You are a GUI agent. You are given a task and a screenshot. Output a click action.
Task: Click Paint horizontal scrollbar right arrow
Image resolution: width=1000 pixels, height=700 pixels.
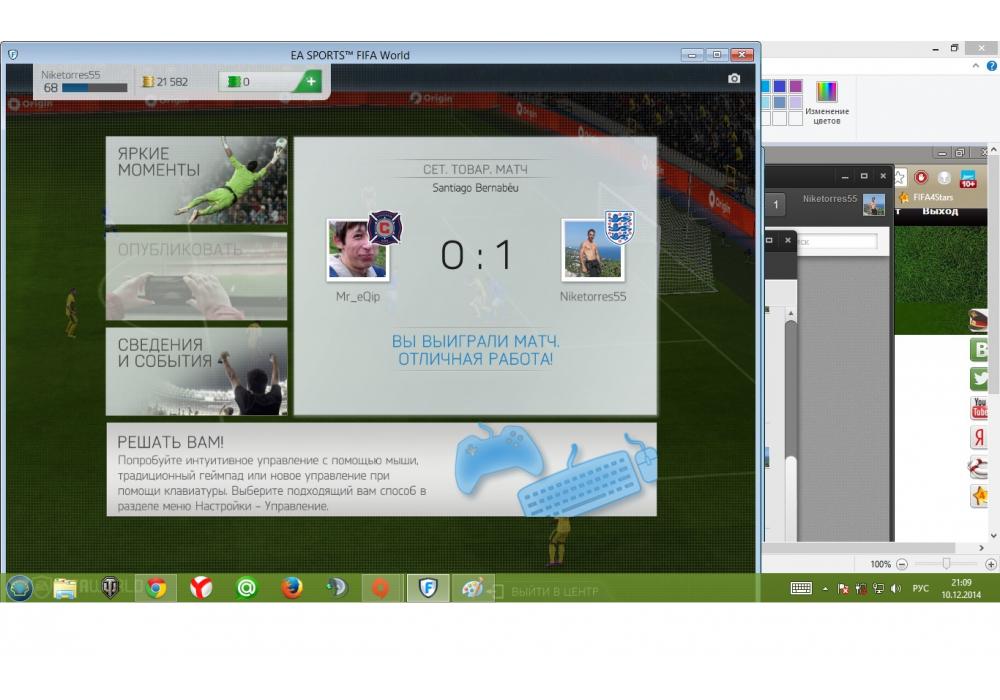click(981, 548)
